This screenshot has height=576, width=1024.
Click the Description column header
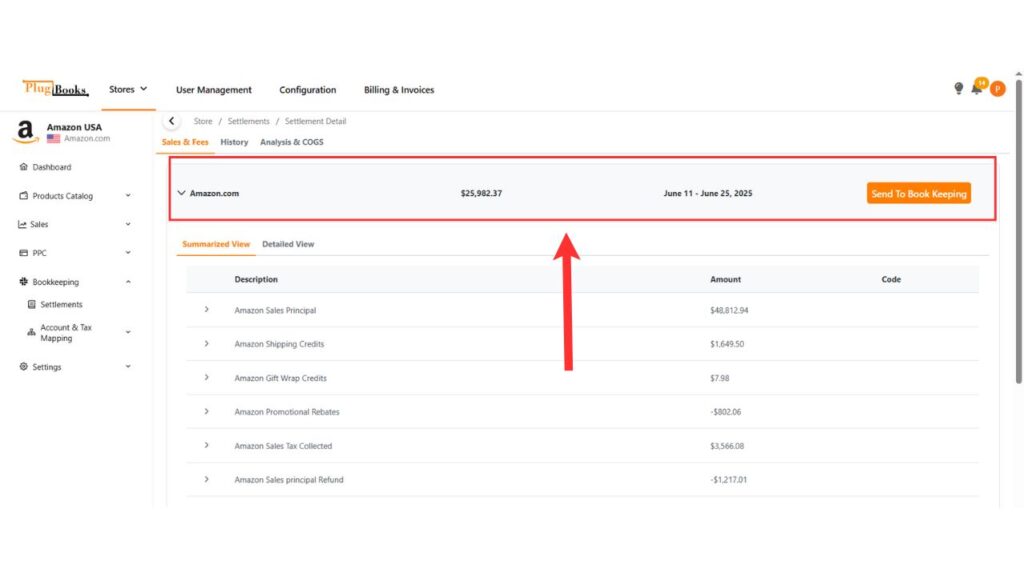click(256, 280)
